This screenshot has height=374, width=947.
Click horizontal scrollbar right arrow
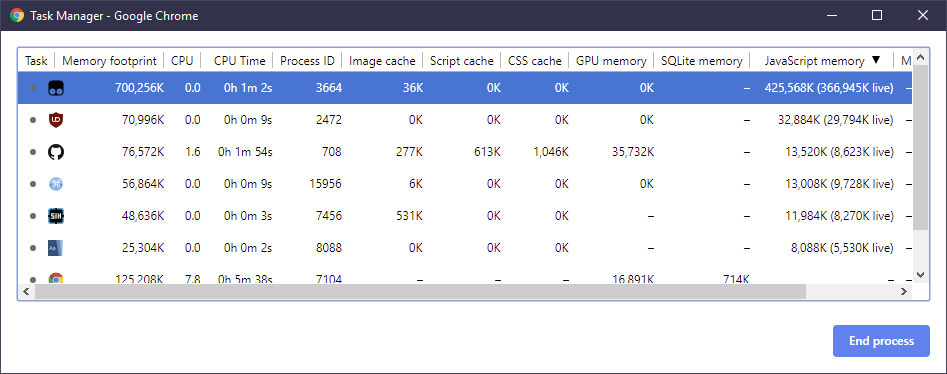pos(904,291)
